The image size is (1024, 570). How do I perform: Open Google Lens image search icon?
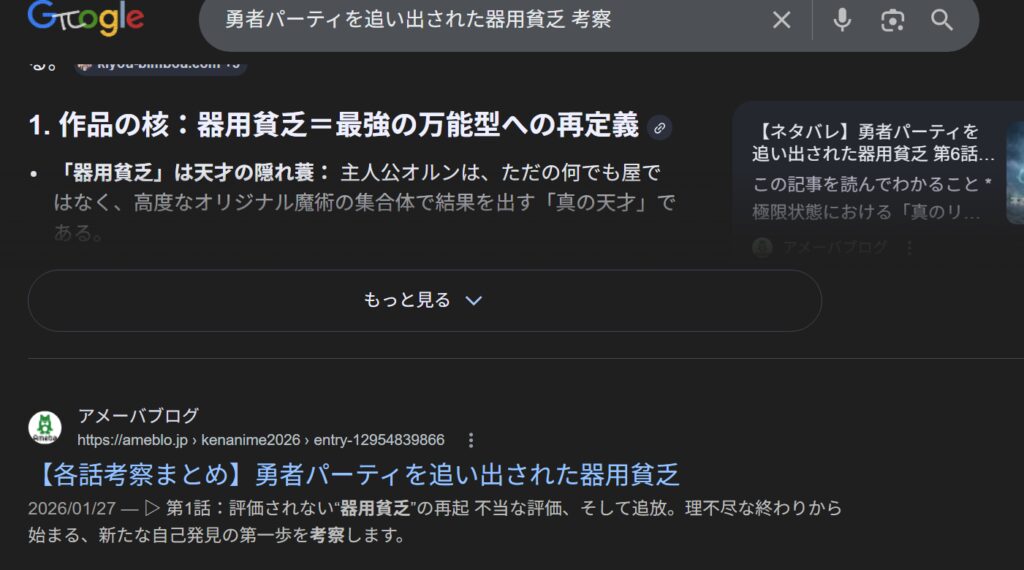[x=892, y=20]
